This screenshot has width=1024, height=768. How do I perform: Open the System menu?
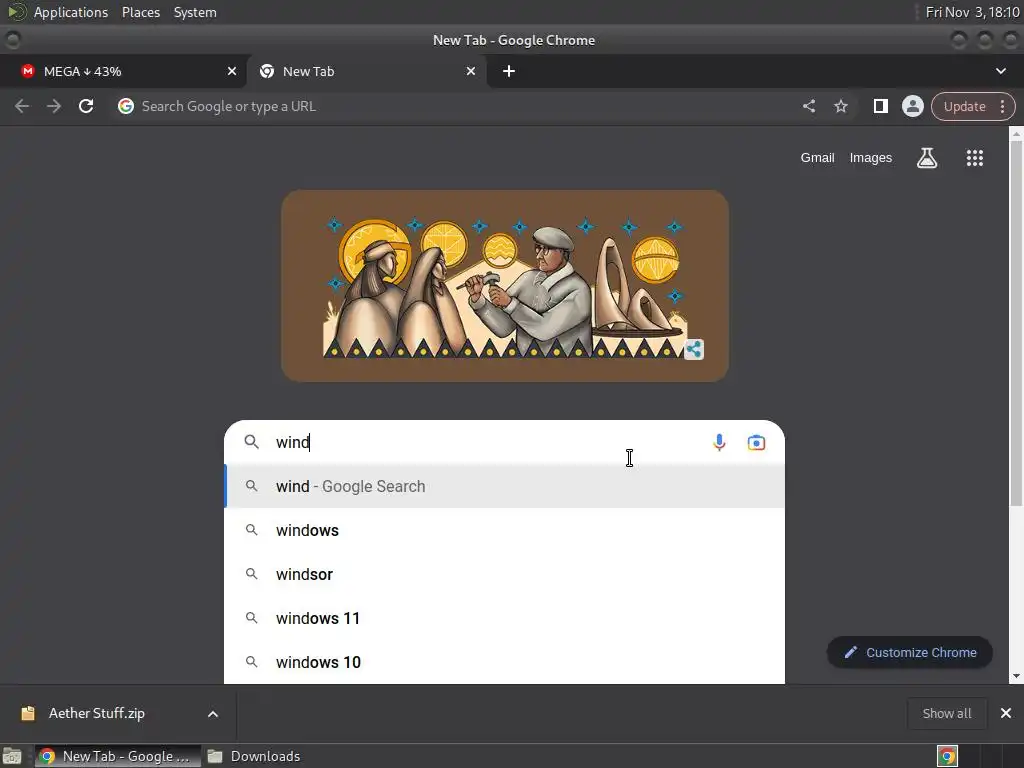click(195, 12)
